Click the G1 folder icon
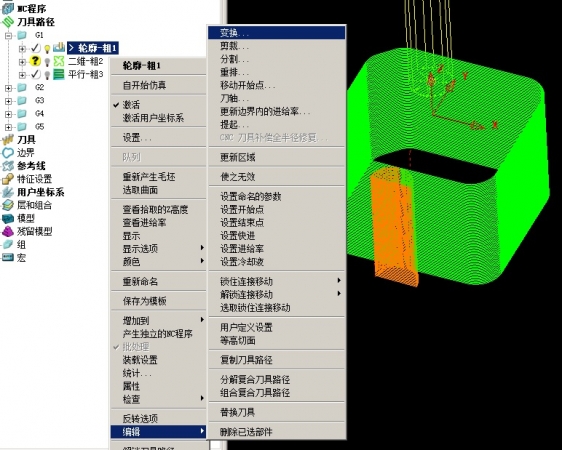The image size is (562, 450). 22,35
